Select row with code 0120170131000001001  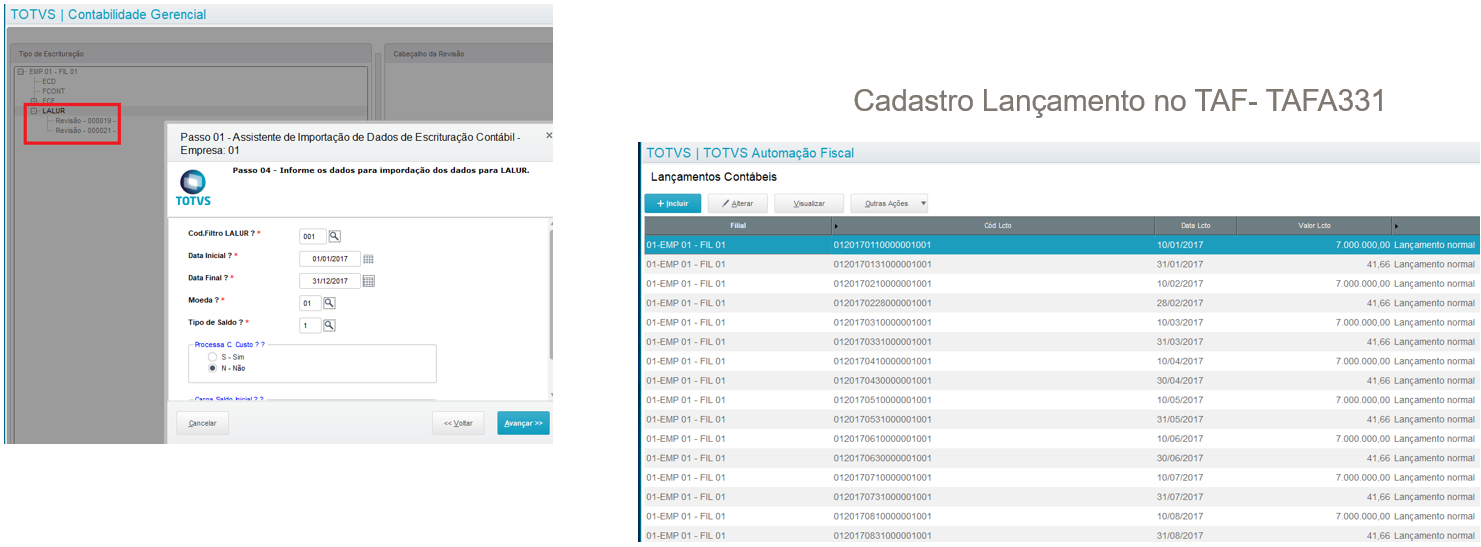pos(1060,264)
